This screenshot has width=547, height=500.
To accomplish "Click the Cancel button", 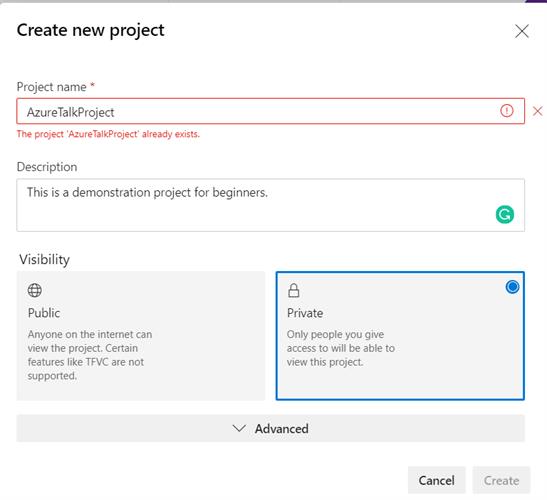I will pyautogui.click(x=436, y=480).
